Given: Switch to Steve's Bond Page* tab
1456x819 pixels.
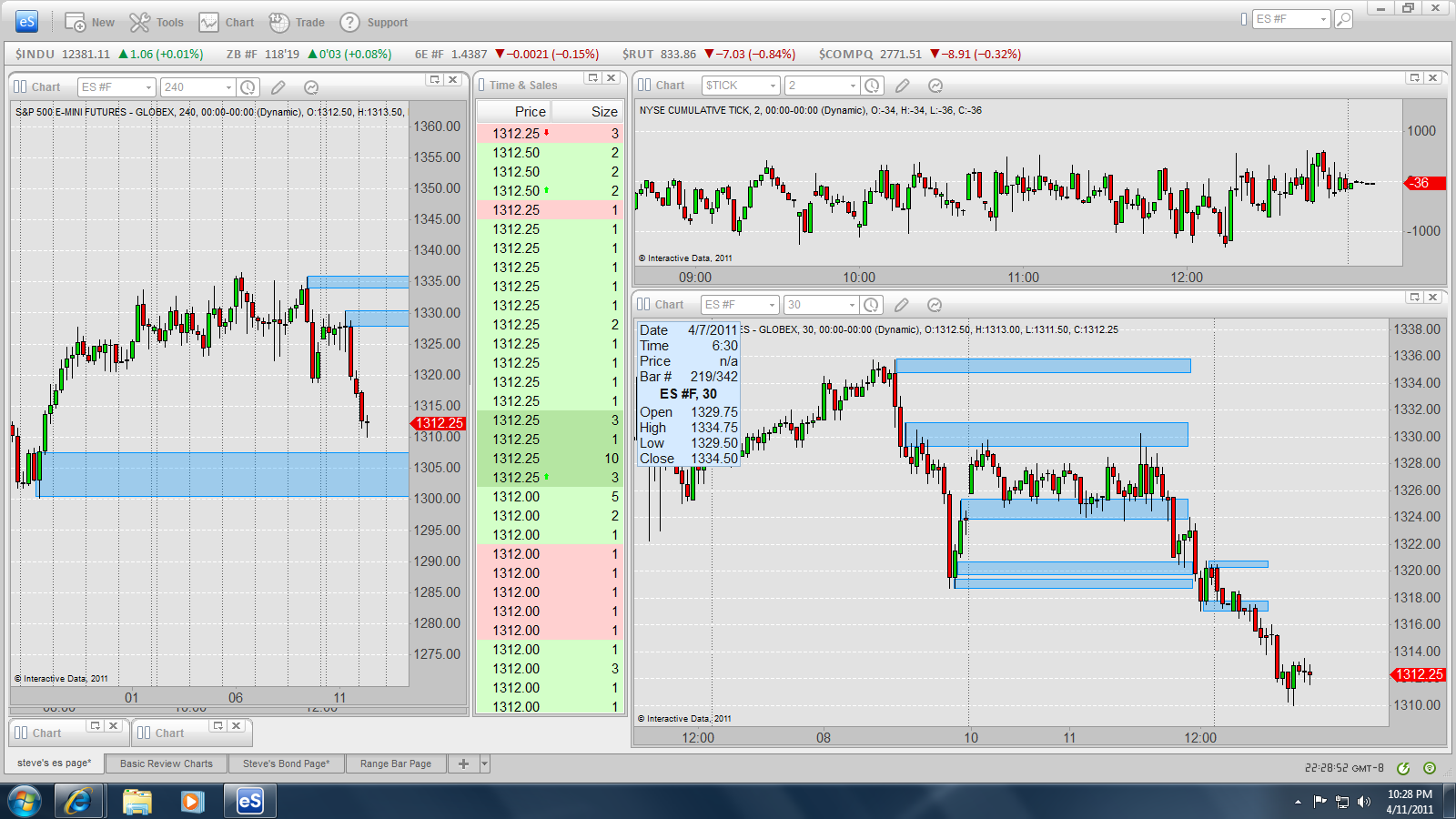Looking at the screenshot, I should 287,763.
